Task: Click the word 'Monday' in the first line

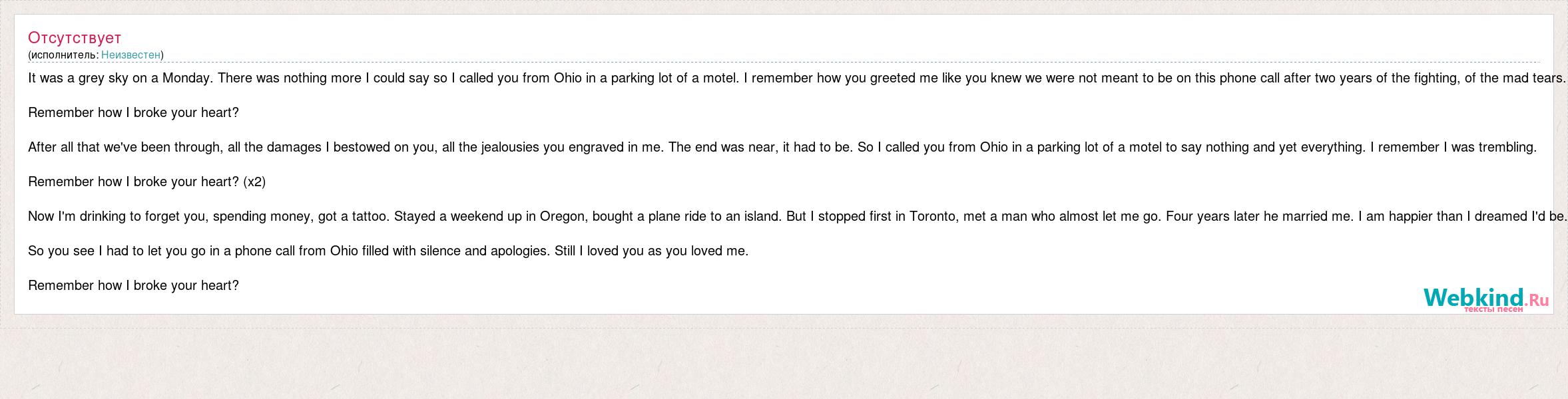Action: (187, 78)
